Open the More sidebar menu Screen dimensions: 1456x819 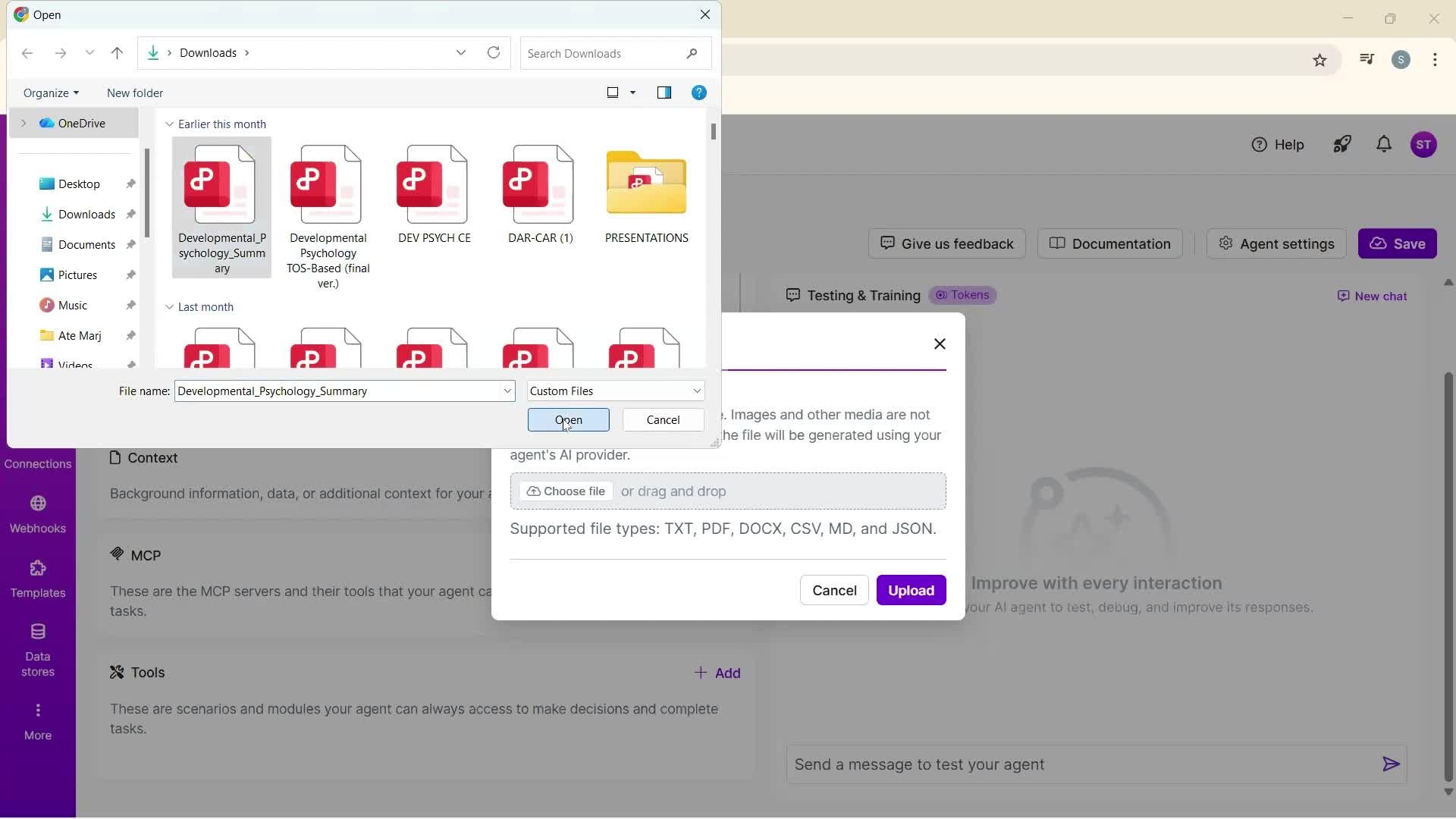[37, 720]
